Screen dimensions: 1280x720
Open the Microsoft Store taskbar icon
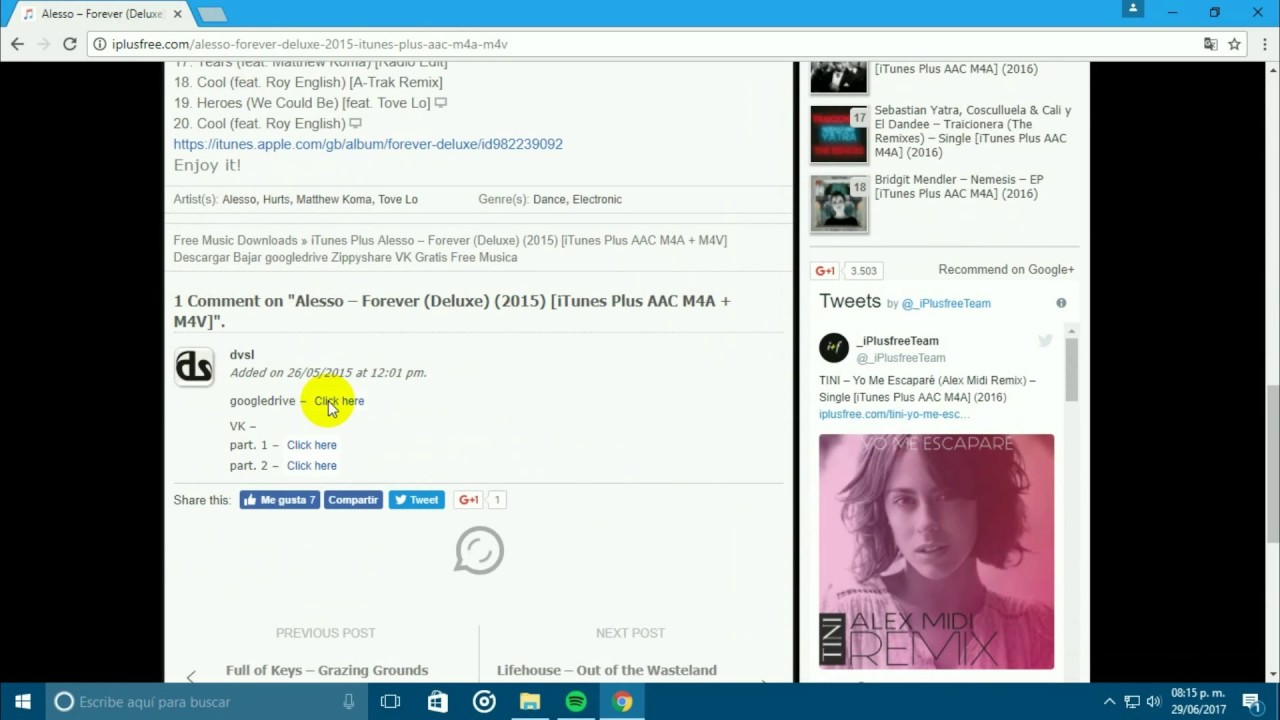pos(438,702)
